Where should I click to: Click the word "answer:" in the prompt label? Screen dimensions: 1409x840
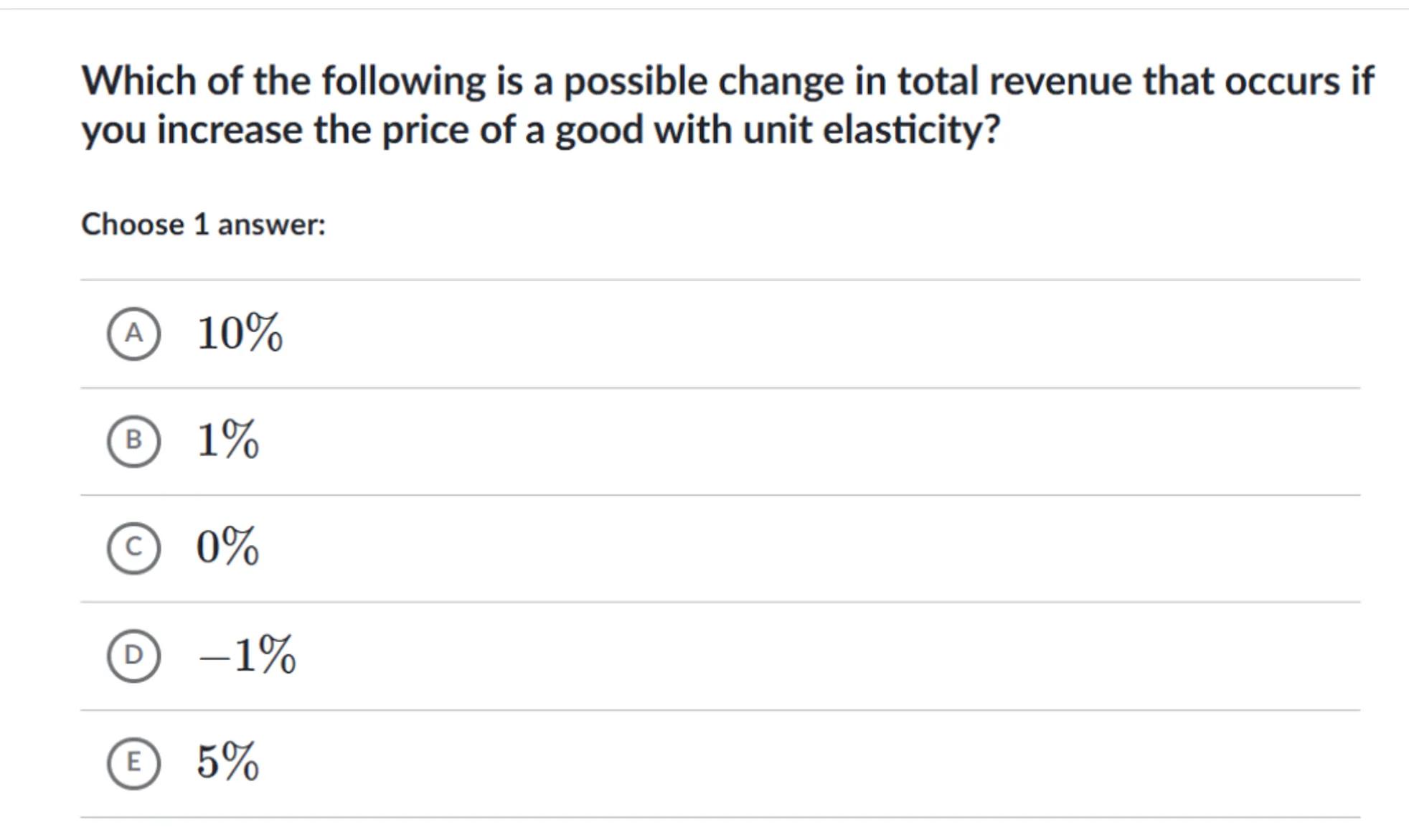(x=271, y=225)
